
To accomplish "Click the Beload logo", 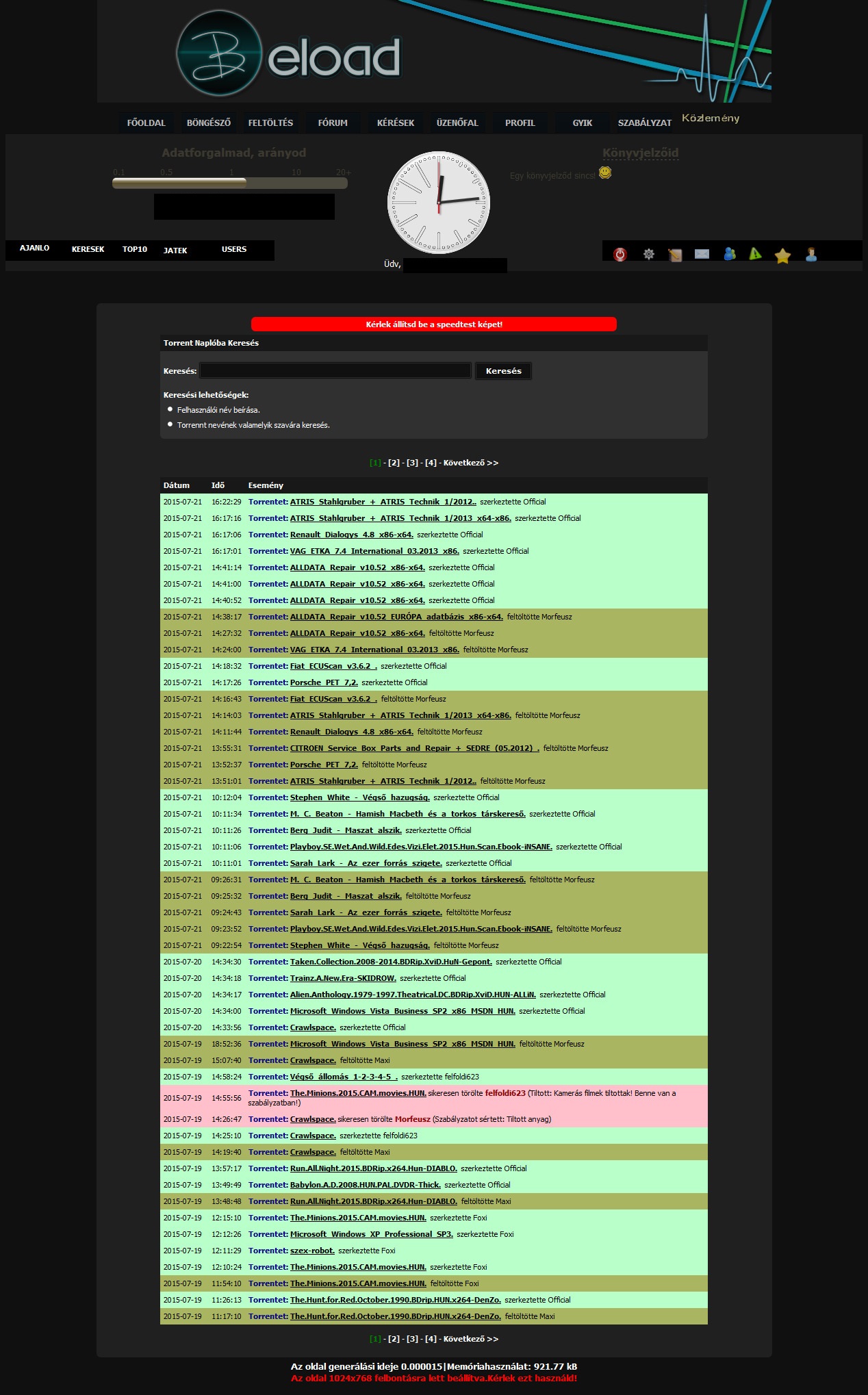I will (x=288, y=54).
